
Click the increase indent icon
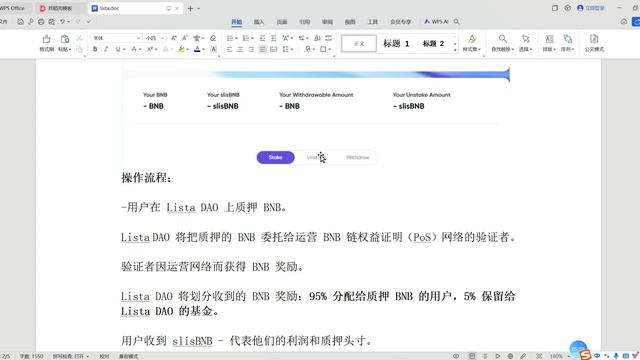pyautogui.click(x=273, y=38)
